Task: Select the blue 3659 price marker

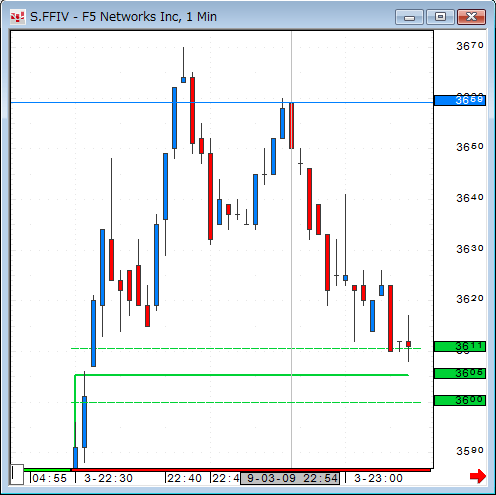Action: click(460, 100)
